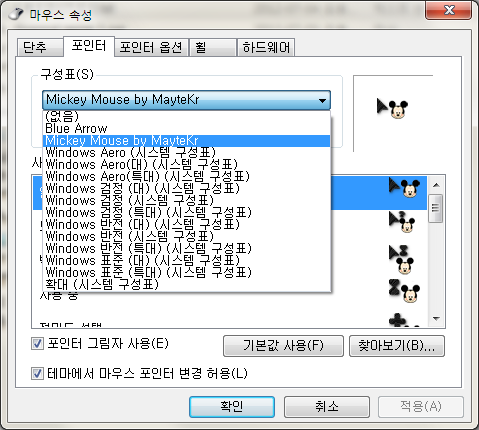This screenshot has height=430, width=479.
Task: Click the mouse icon in title bar
Action: [x=16, y=14]
